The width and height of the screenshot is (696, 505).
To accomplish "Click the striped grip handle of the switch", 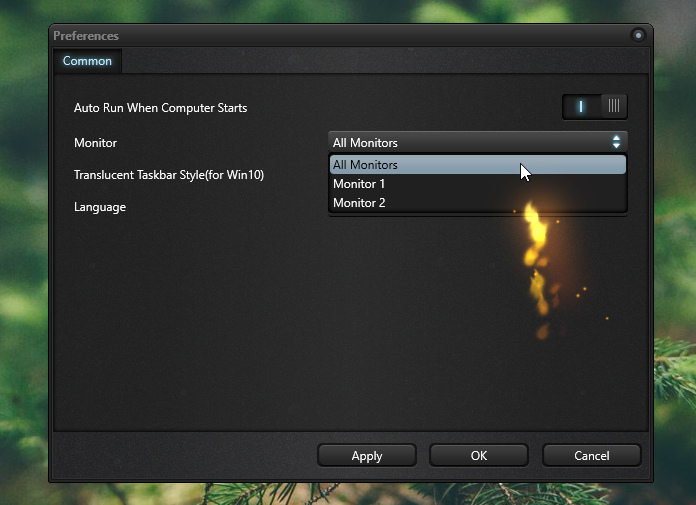I will click(x=613, y=106).
